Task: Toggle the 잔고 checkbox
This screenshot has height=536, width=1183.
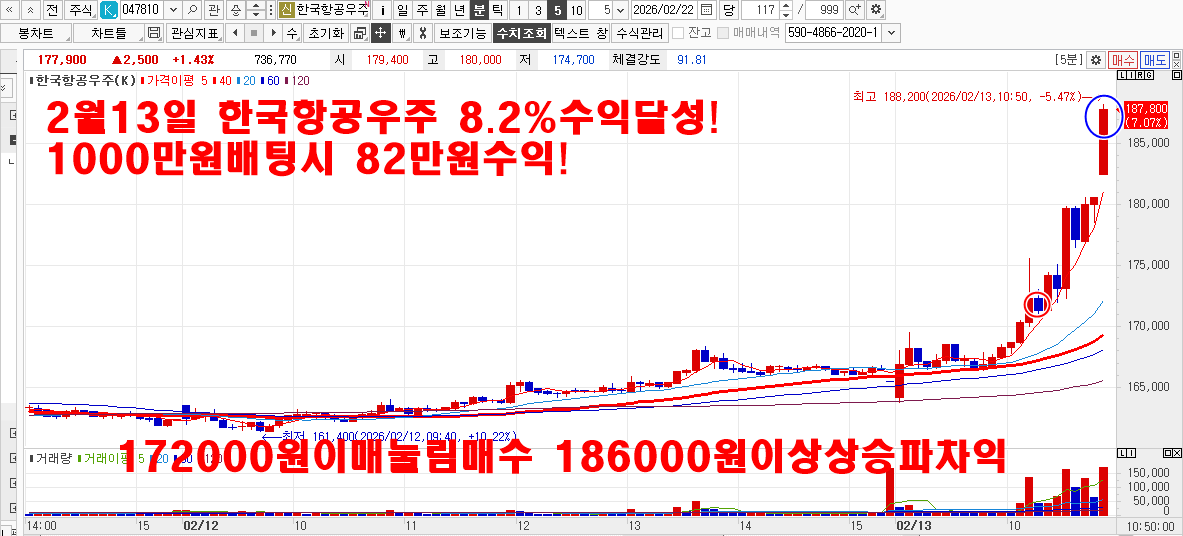Action: 678,33
